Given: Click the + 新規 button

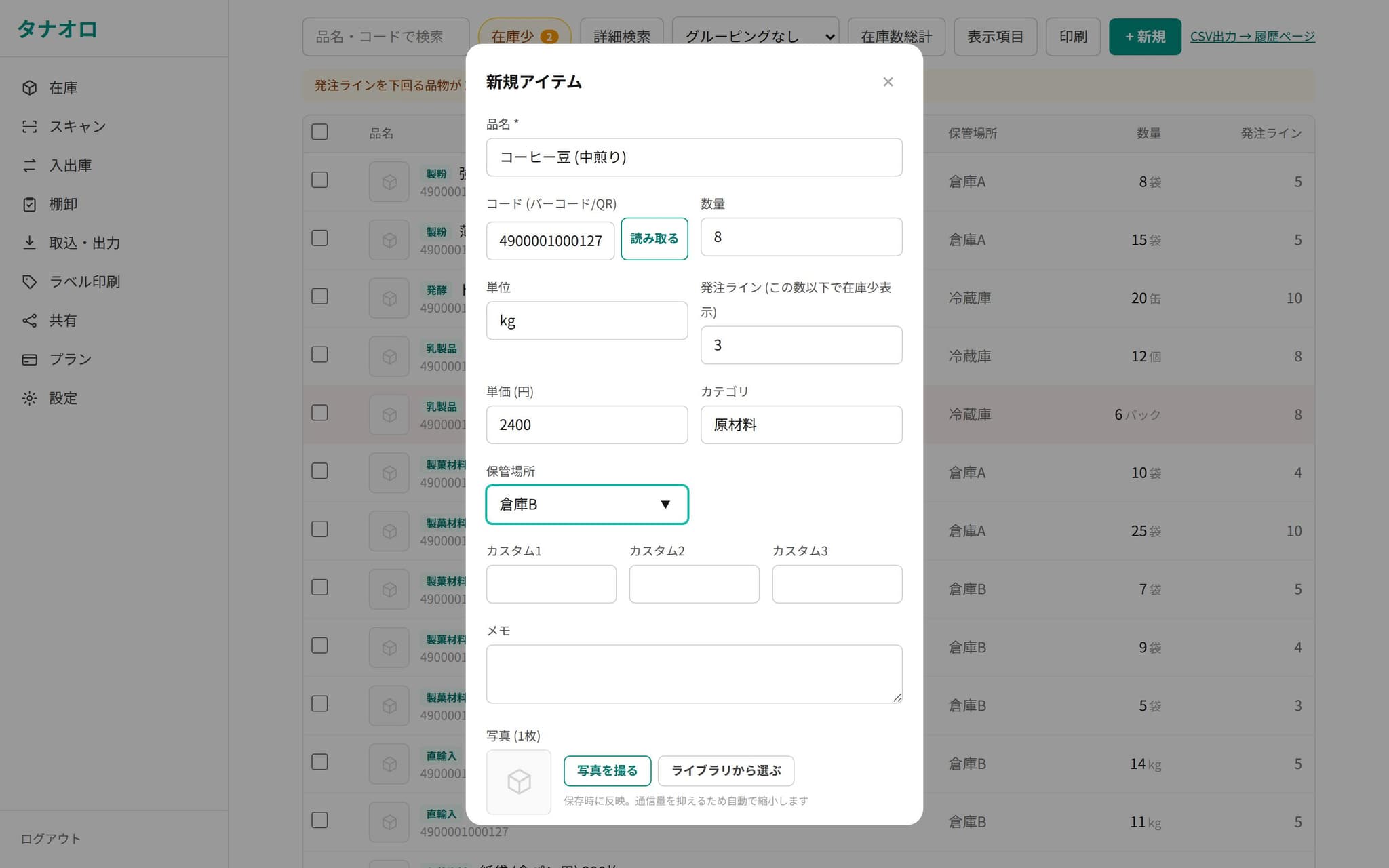Looking at the screenshot, I should click(1145, 37).
